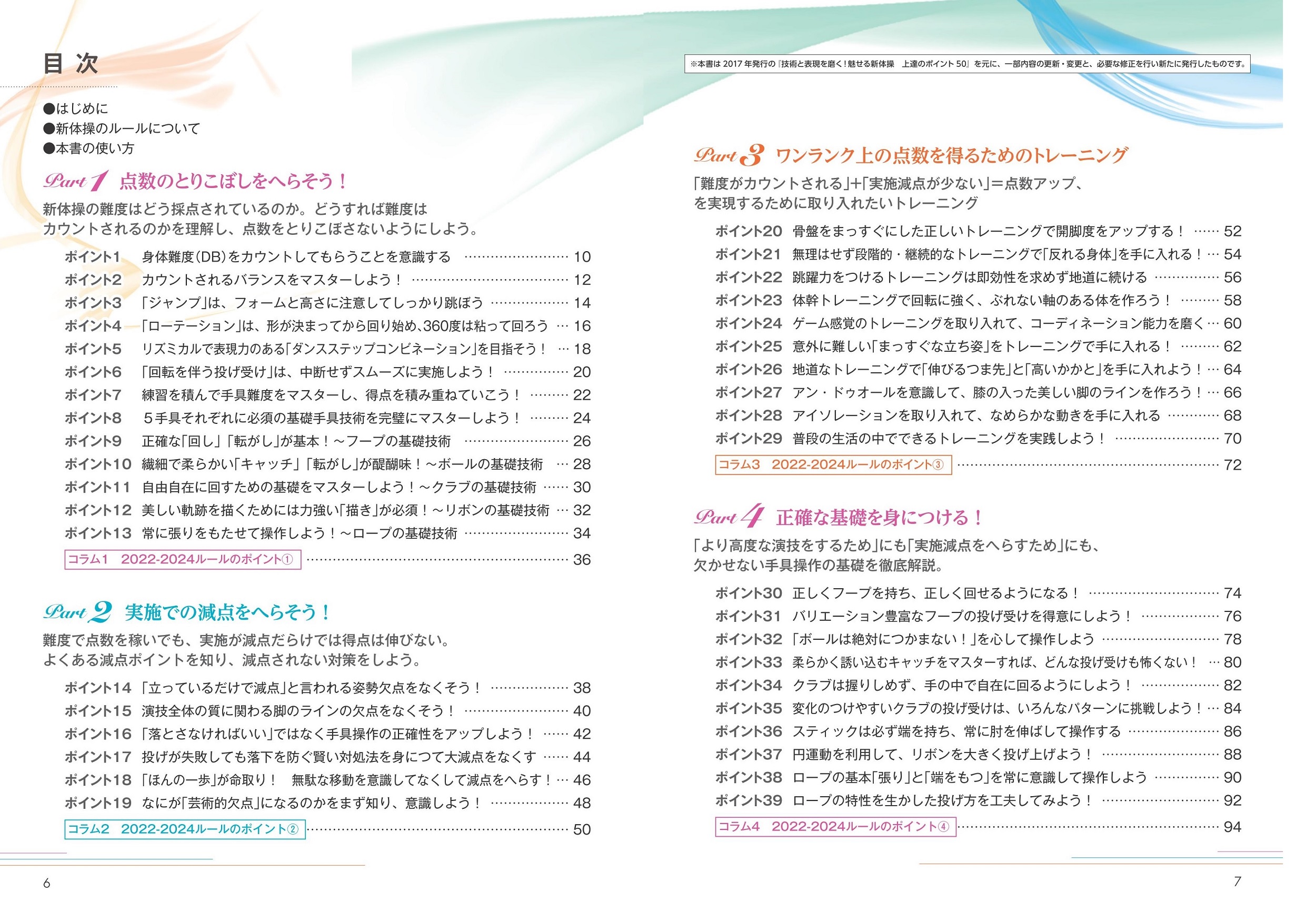
Task: Open ポイント31 フープの投げ受け entry
Action: click(x=978, y=617)
